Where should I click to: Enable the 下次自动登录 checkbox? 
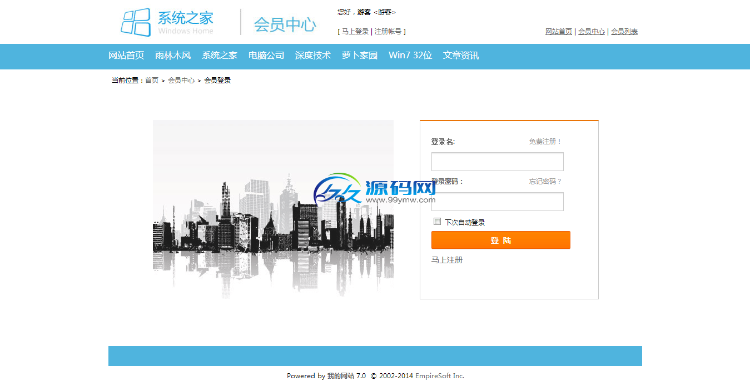tap(437, 221)
